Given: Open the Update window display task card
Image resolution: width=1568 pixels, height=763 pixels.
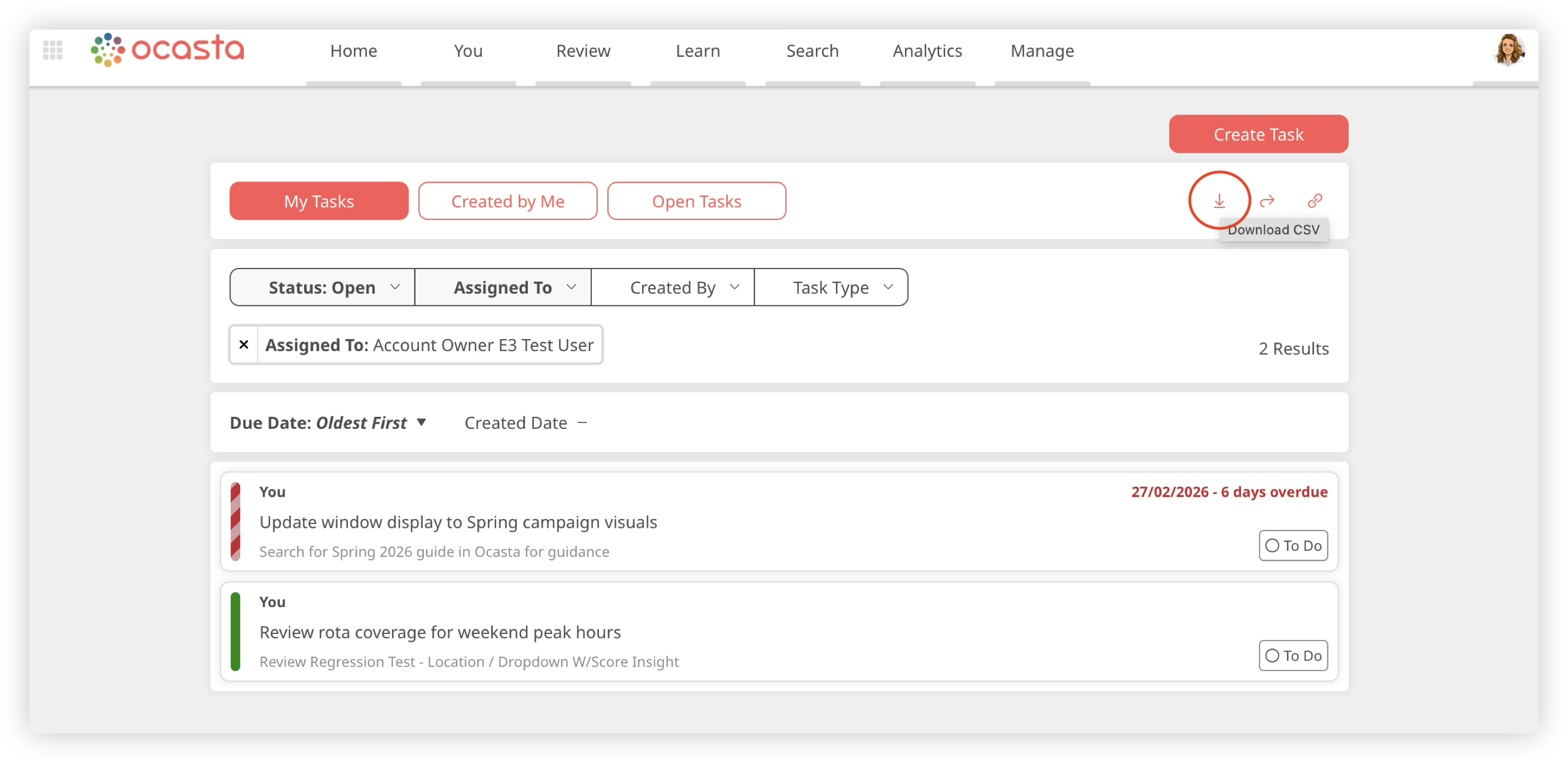Looking at the screenshot, I should pos(458,522).
